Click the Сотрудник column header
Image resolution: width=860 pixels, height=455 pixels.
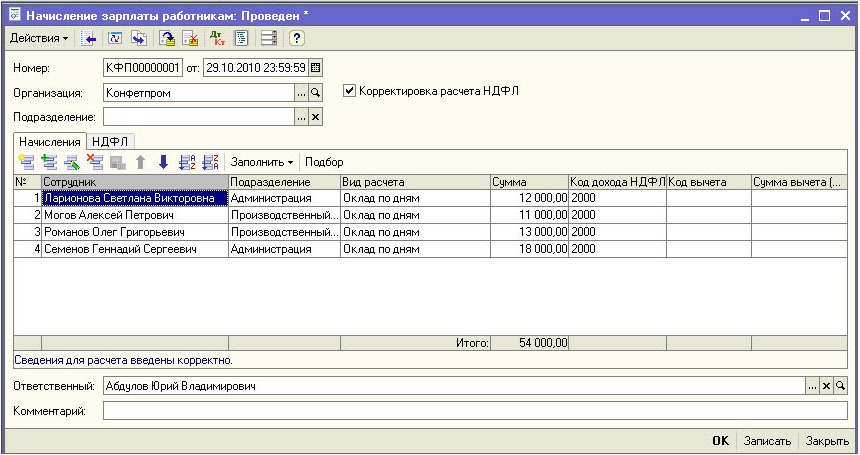pos(134,182)
